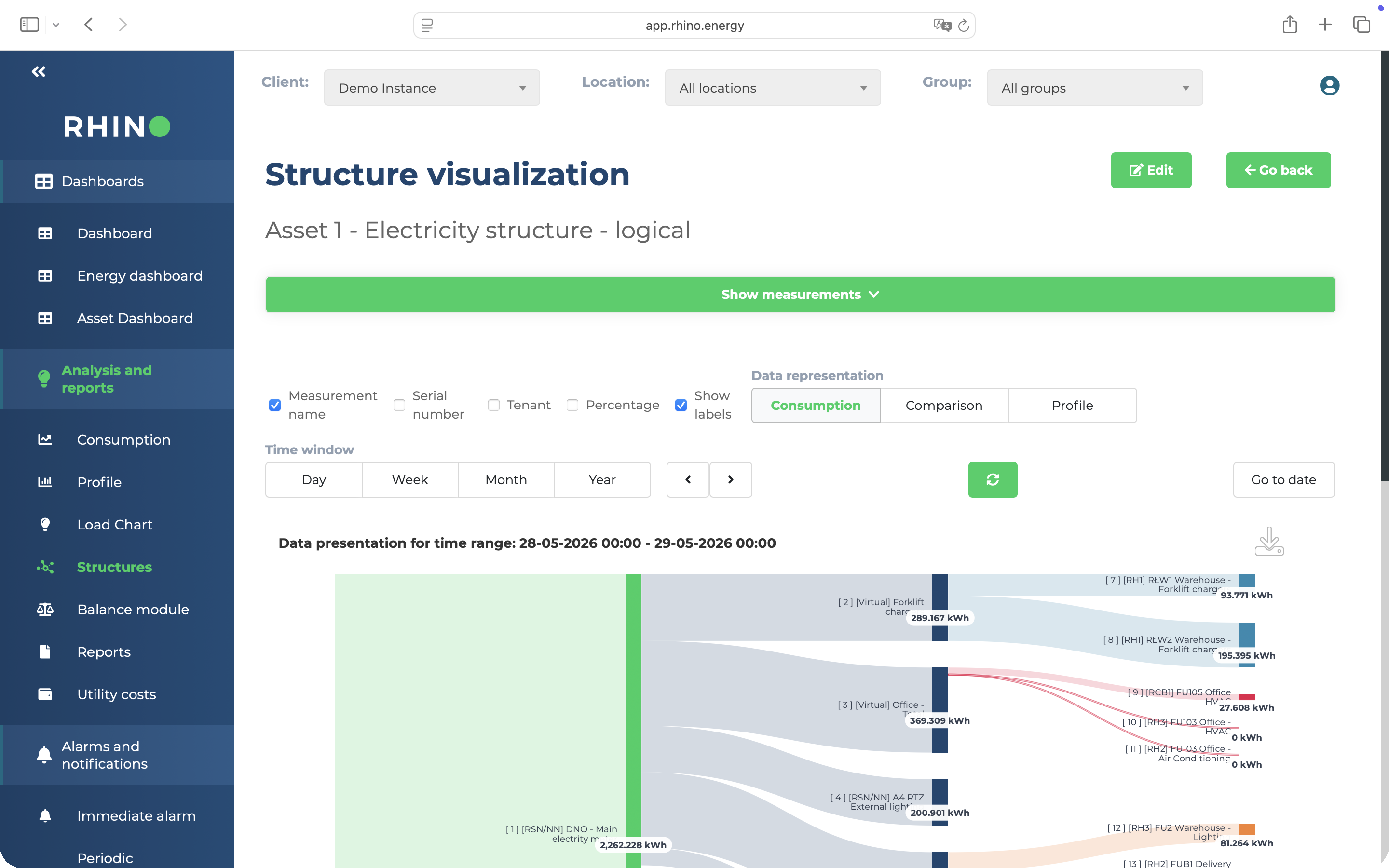This screenshot has height=868, width=1389.
Task: Click the orange FU2 Warehouse Lighting node
Action: click(1246, 829)
